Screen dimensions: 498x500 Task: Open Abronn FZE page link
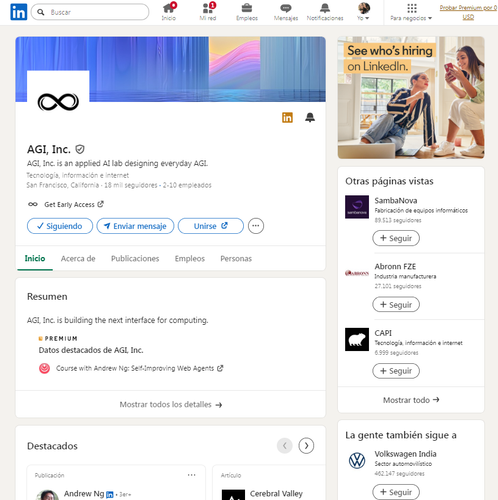coord(395,267)
